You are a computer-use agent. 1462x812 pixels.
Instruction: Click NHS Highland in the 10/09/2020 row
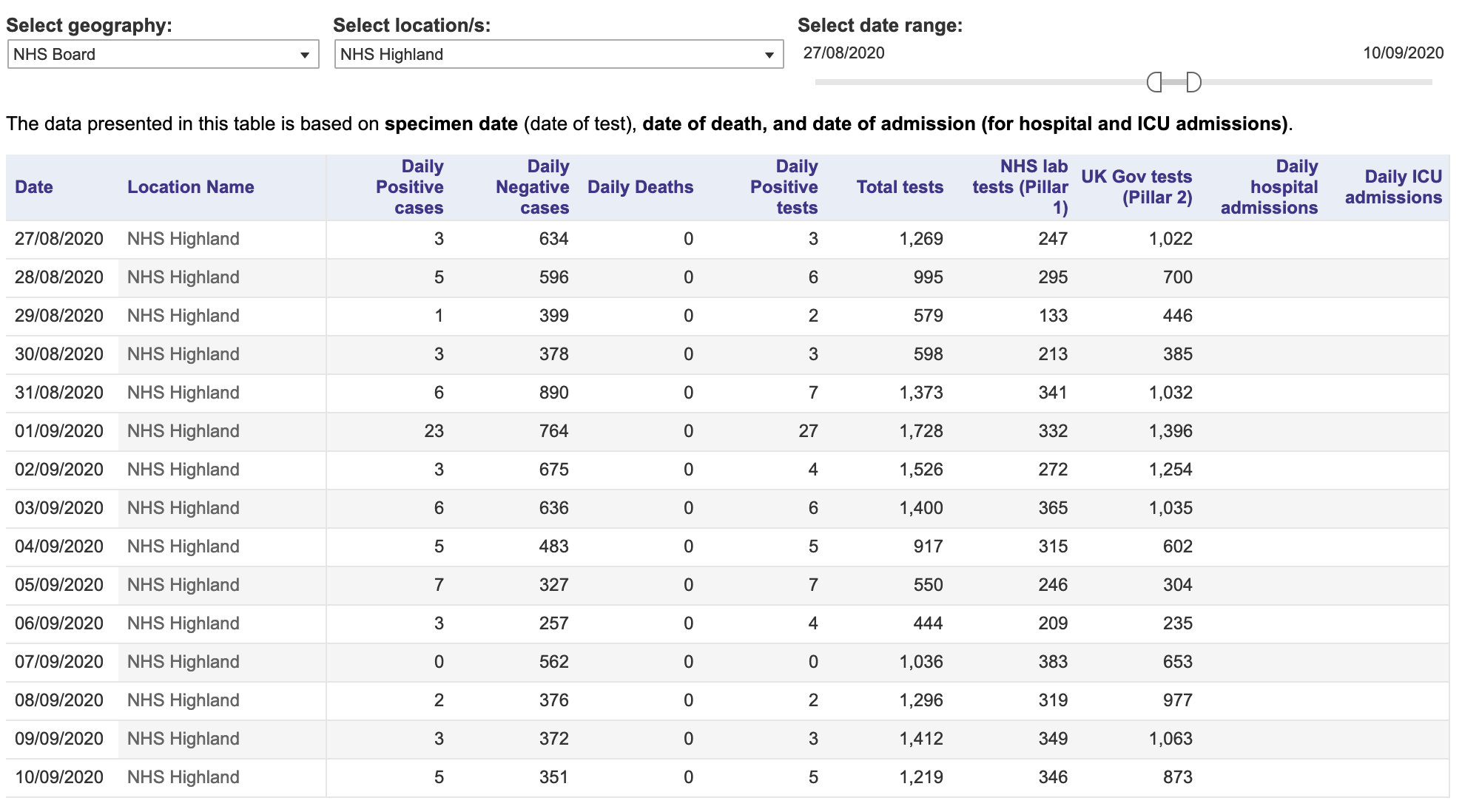pos(183,777)
